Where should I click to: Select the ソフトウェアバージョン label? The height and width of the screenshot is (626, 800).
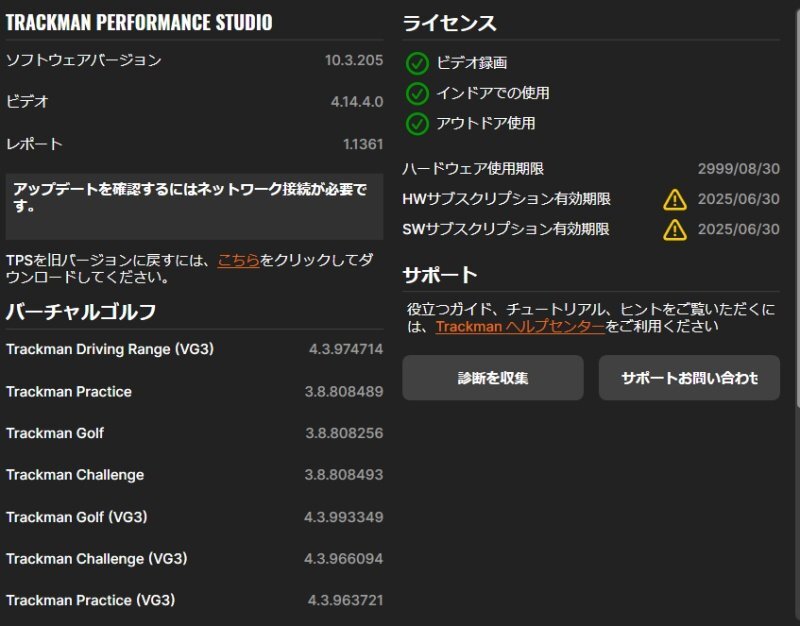pyautogui.click(x=84, y=60)
